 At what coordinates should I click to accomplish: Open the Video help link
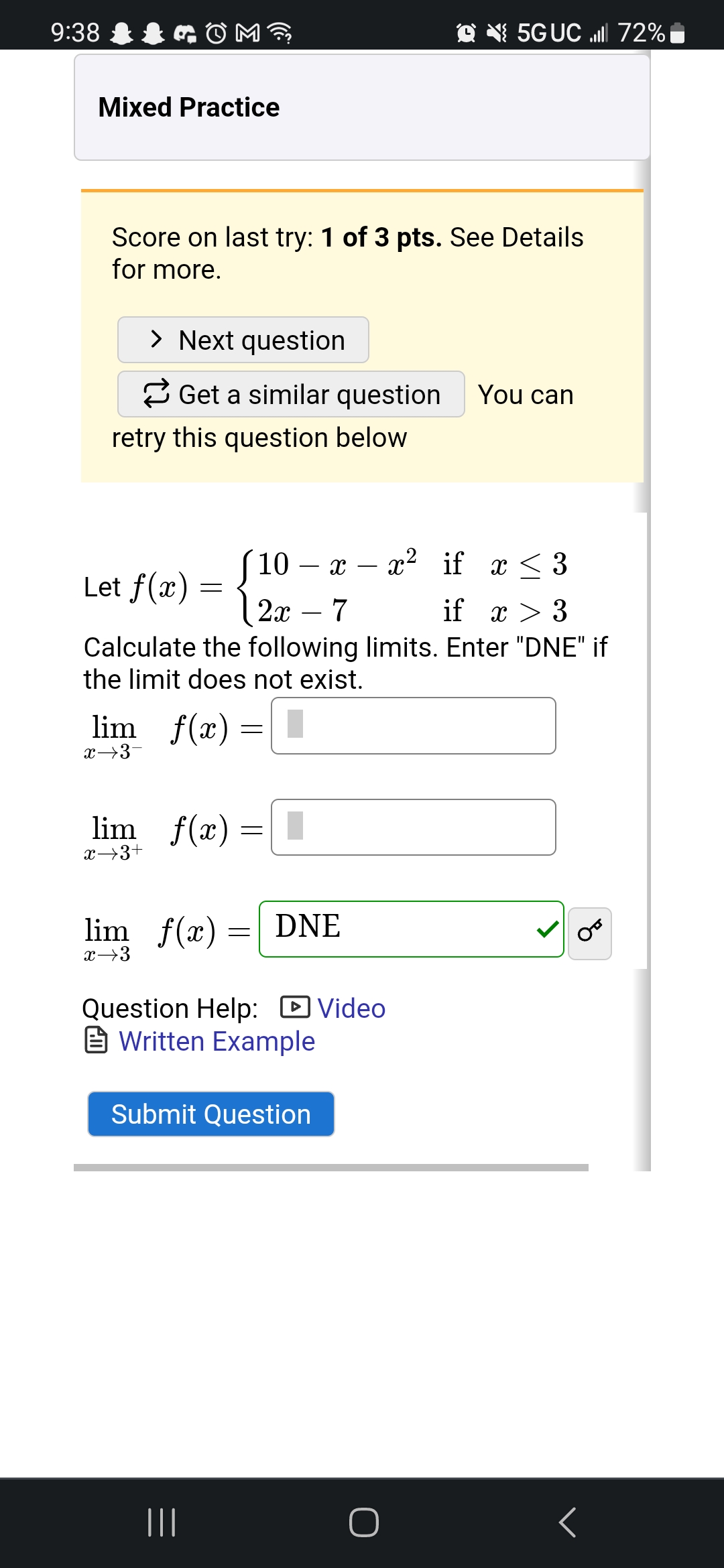(350, 1008)
